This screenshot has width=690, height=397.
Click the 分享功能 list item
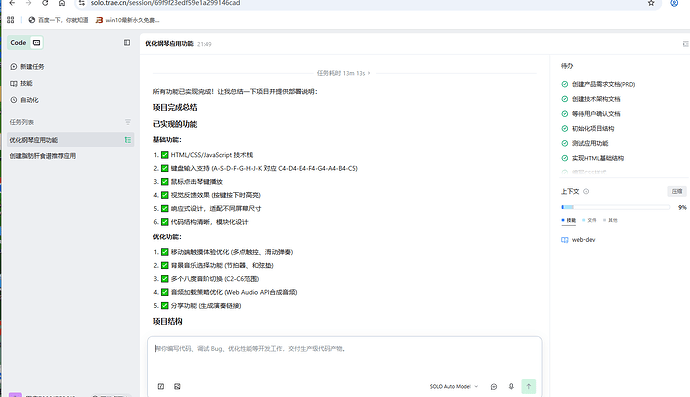(x=206, y=305)
